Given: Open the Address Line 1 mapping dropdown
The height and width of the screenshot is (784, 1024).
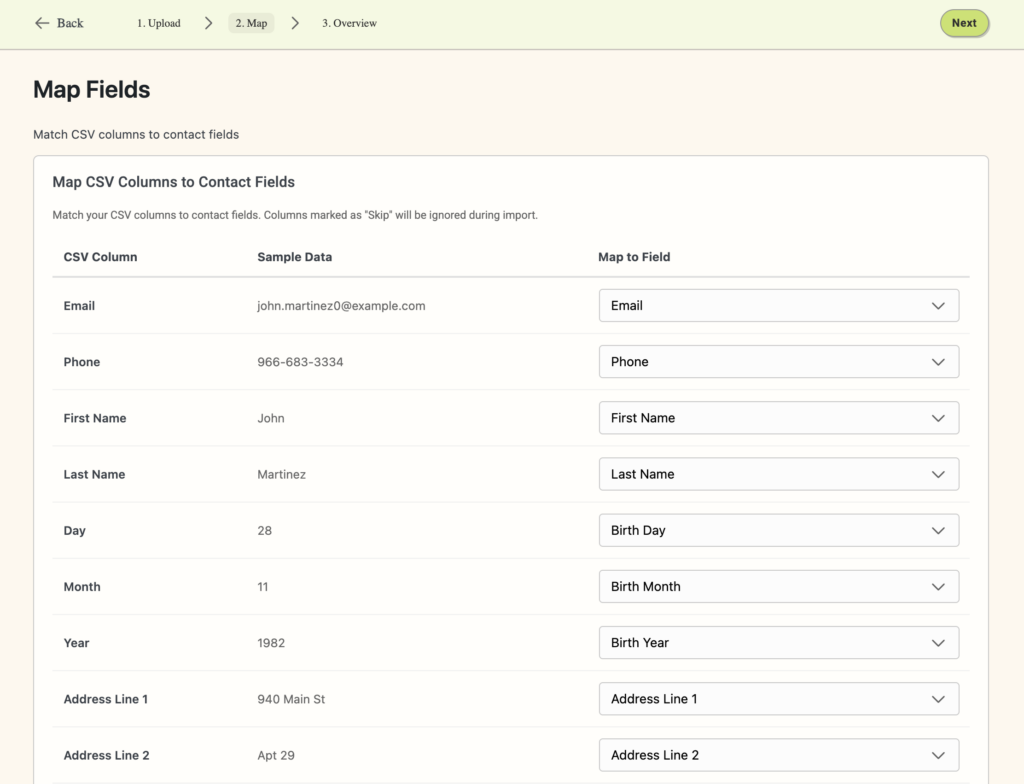Looking at the screenshot, I should tap(778, 699).
